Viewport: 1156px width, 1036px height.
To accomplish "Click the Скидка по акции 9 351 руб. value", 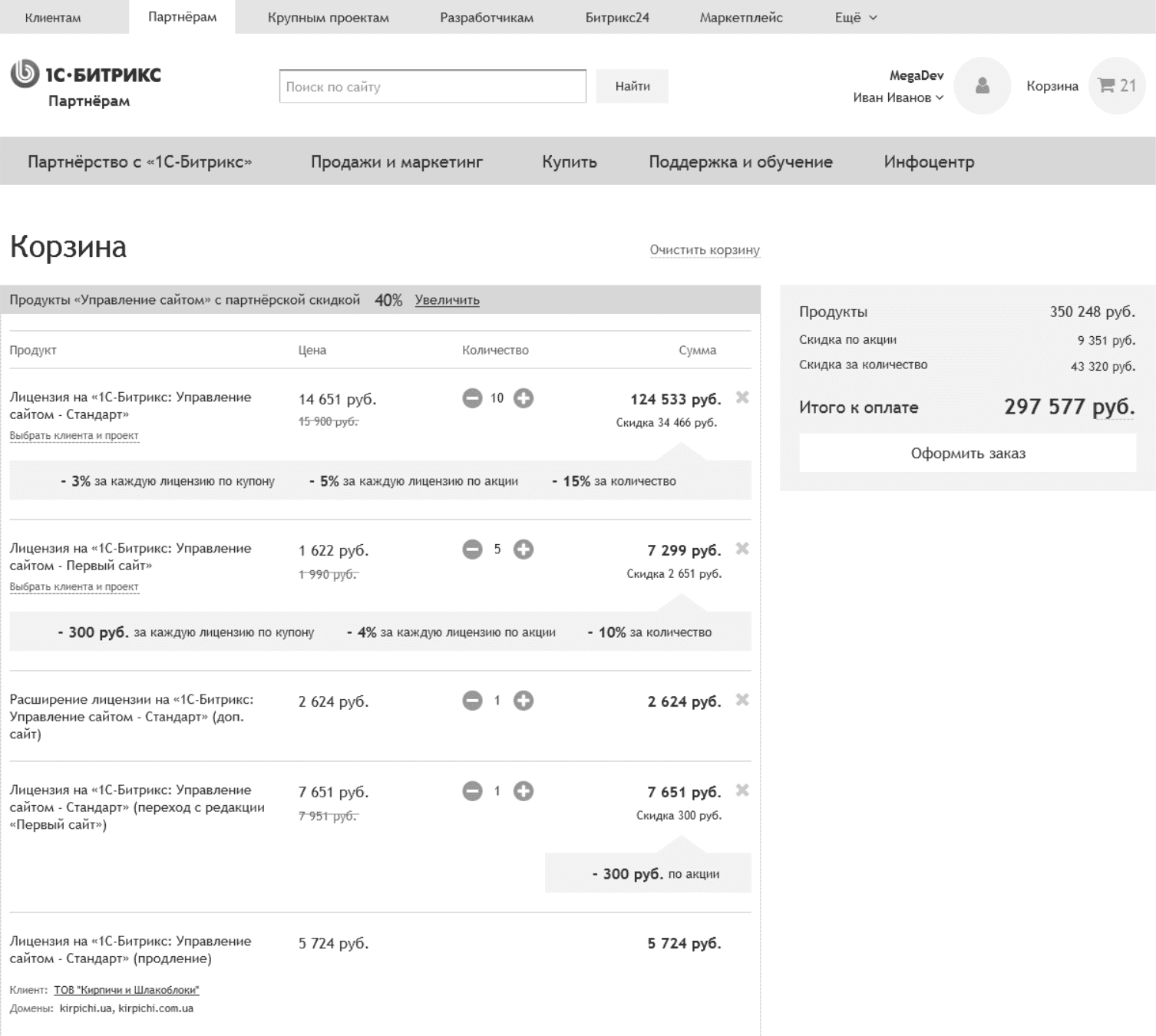I will pyautogui.click(x=1106, y=340).
